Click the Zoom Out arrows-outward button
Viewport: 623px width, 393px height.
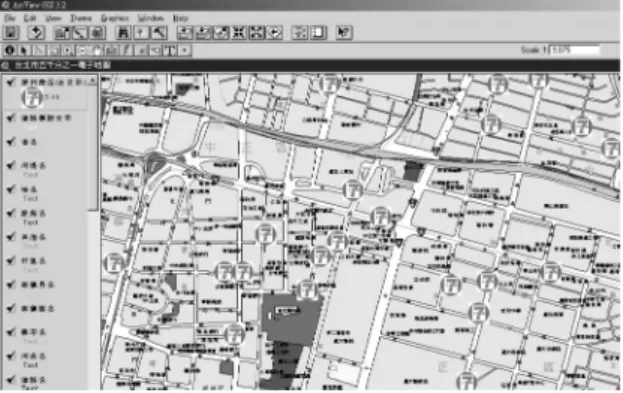coord(256,33)
